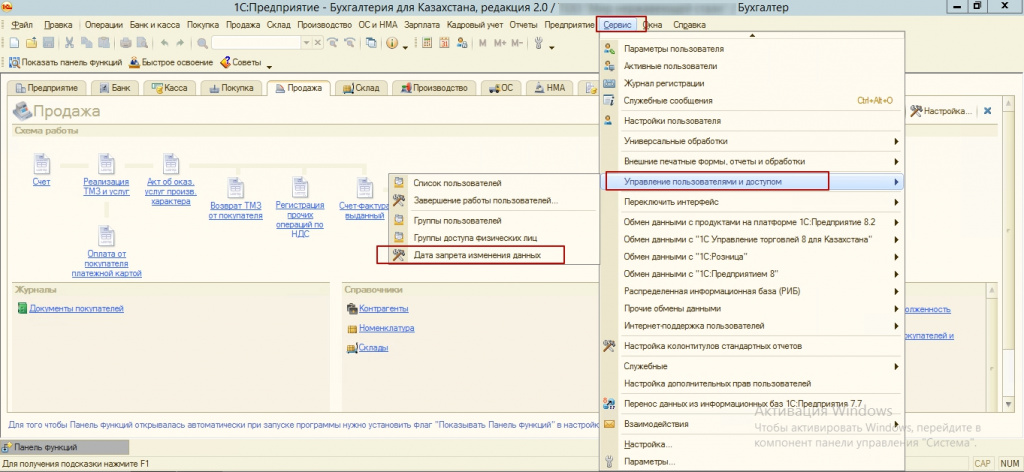Click the Redo arrow icon
Screen dimensions: 1024x472
180,43
